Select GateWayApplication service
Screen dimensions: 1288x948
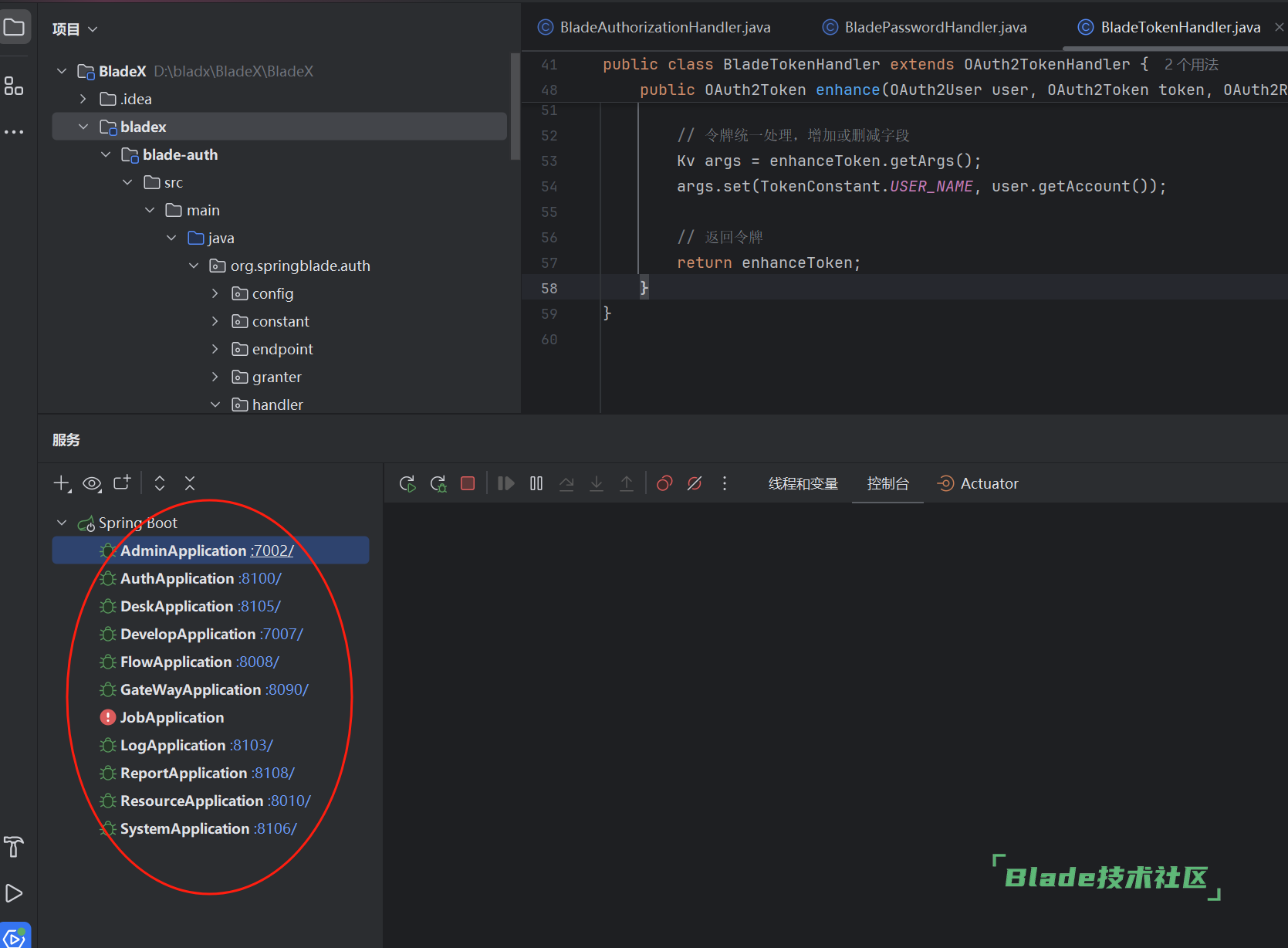coord(211,689)
